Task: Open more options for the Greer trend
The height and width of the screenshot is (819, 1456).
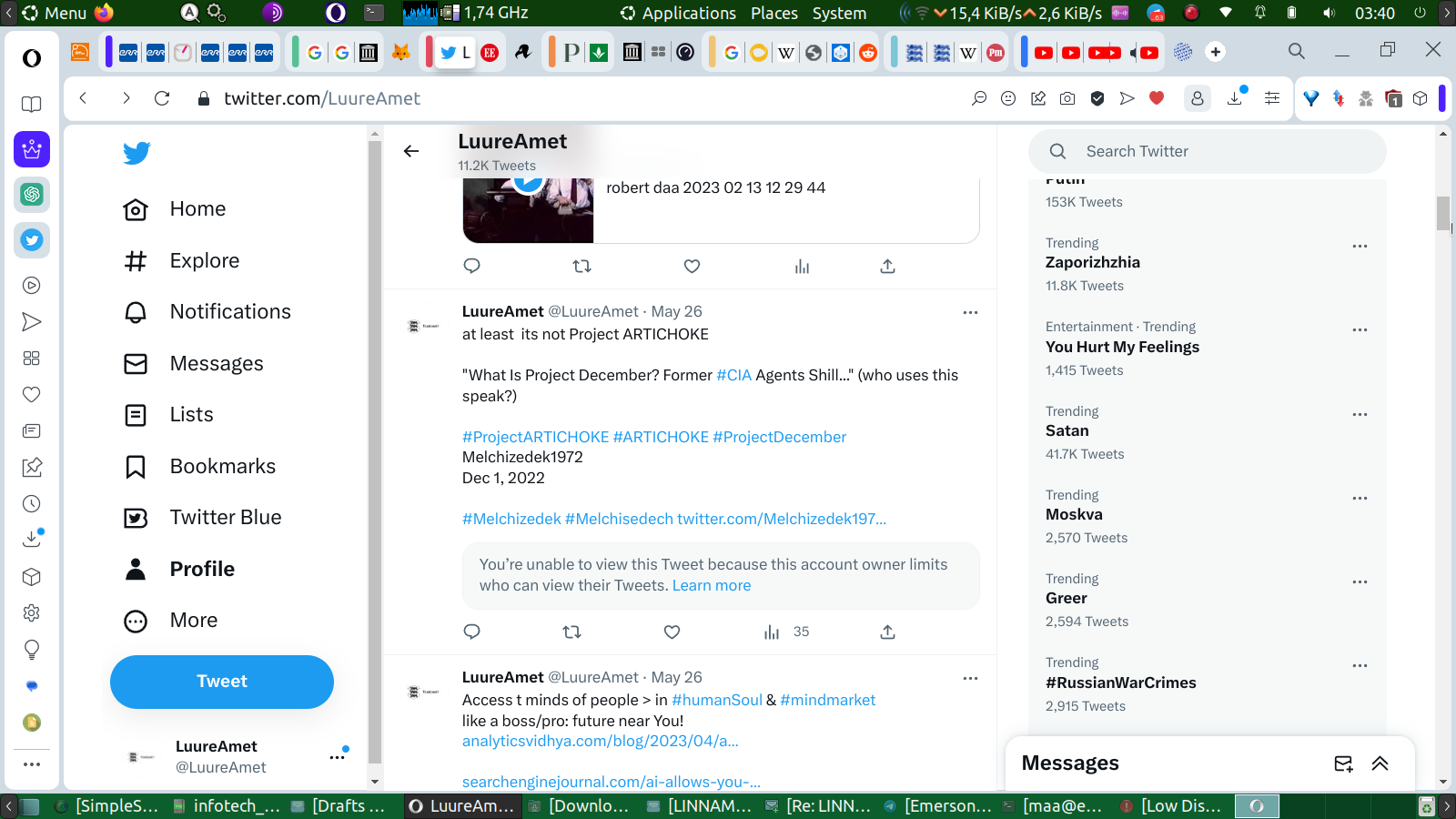Action: point(1360,581)
